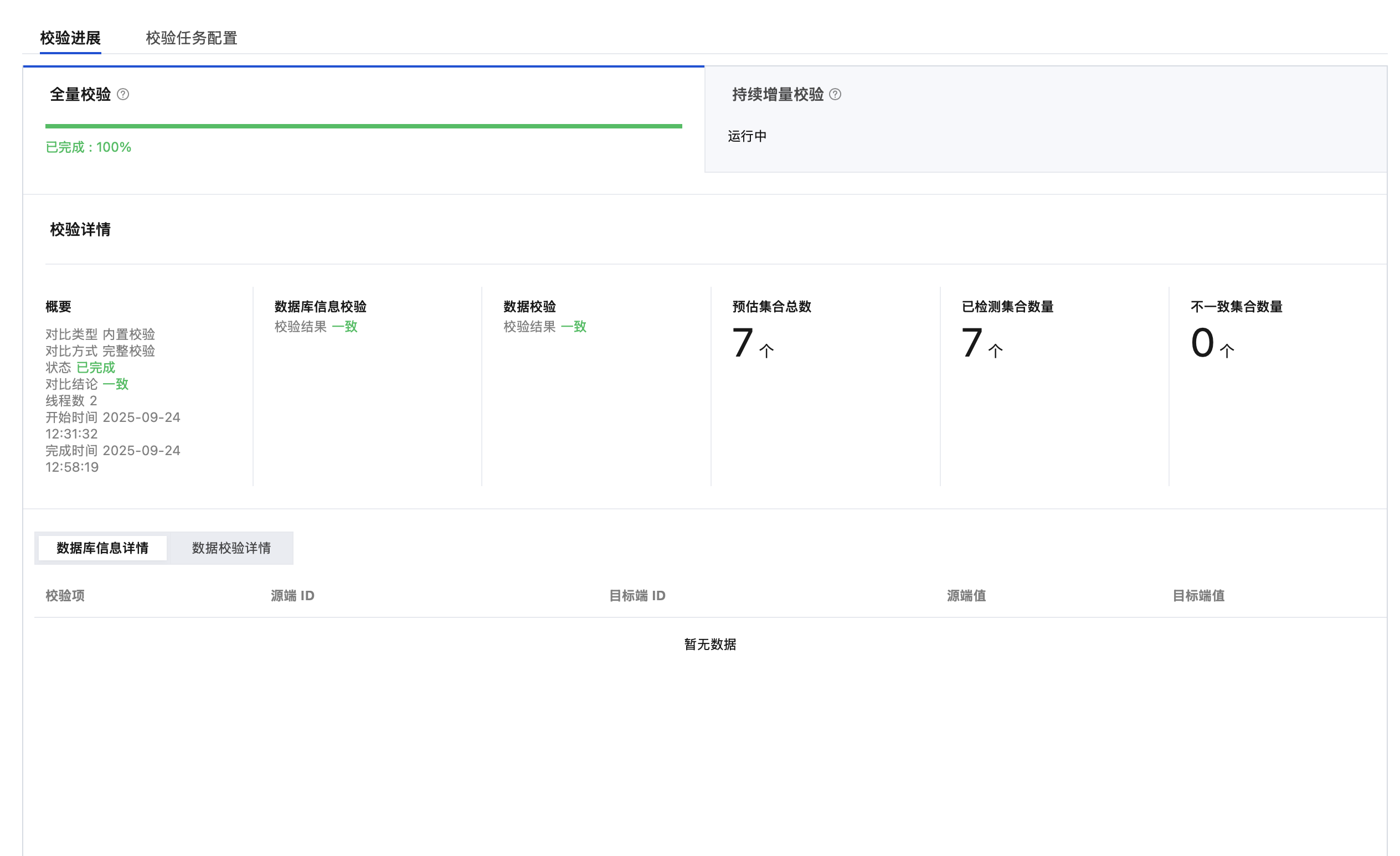This screenshot has height=856, width=1400.
Task: Click the 源端值 column header
Action: coord(966,595)
